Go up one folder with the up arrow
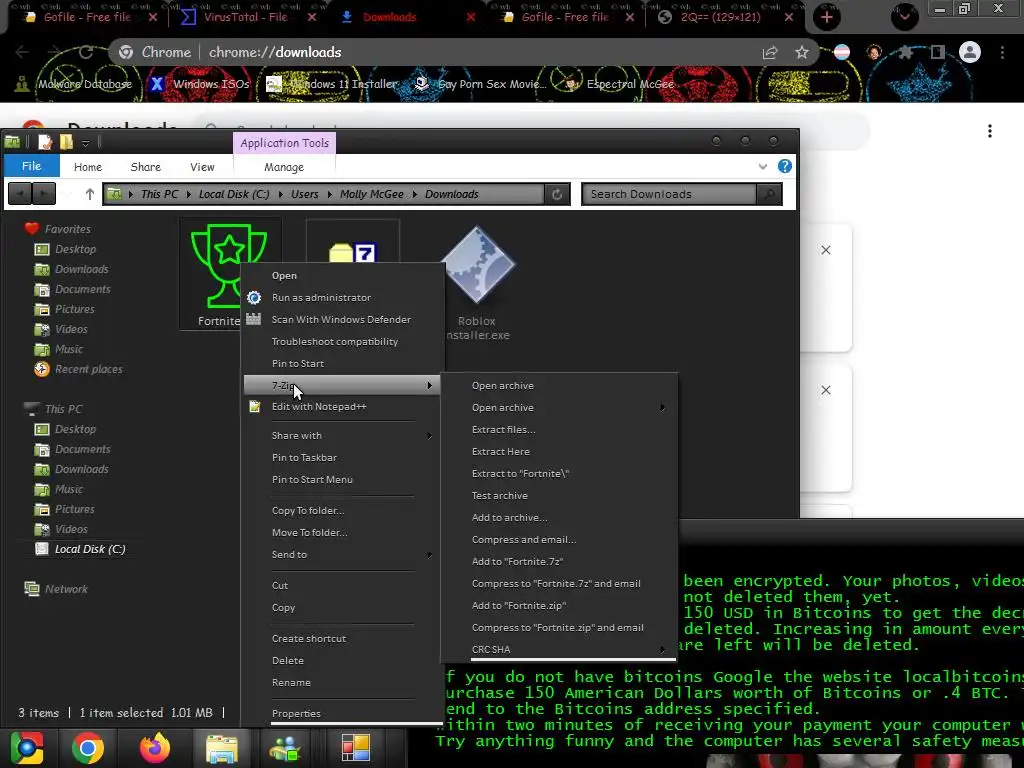This screenshot has height=768, width=1024. pyautogui.click(x=89, y=194)
